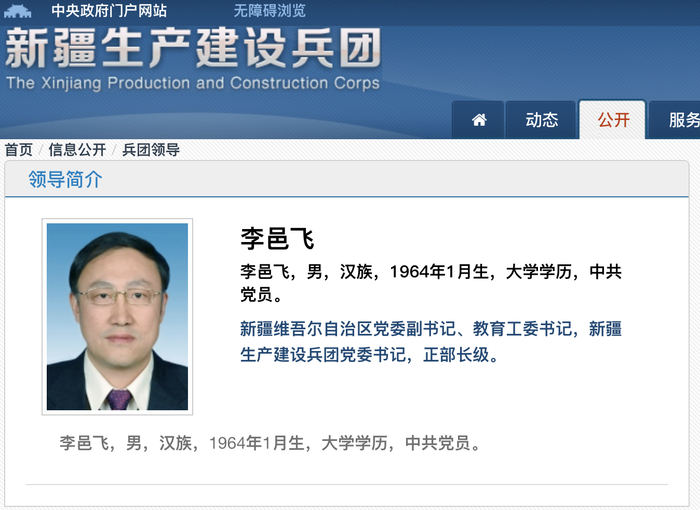
Task: Click the 领导简介 section heading
Action: (x=65, y=179)
